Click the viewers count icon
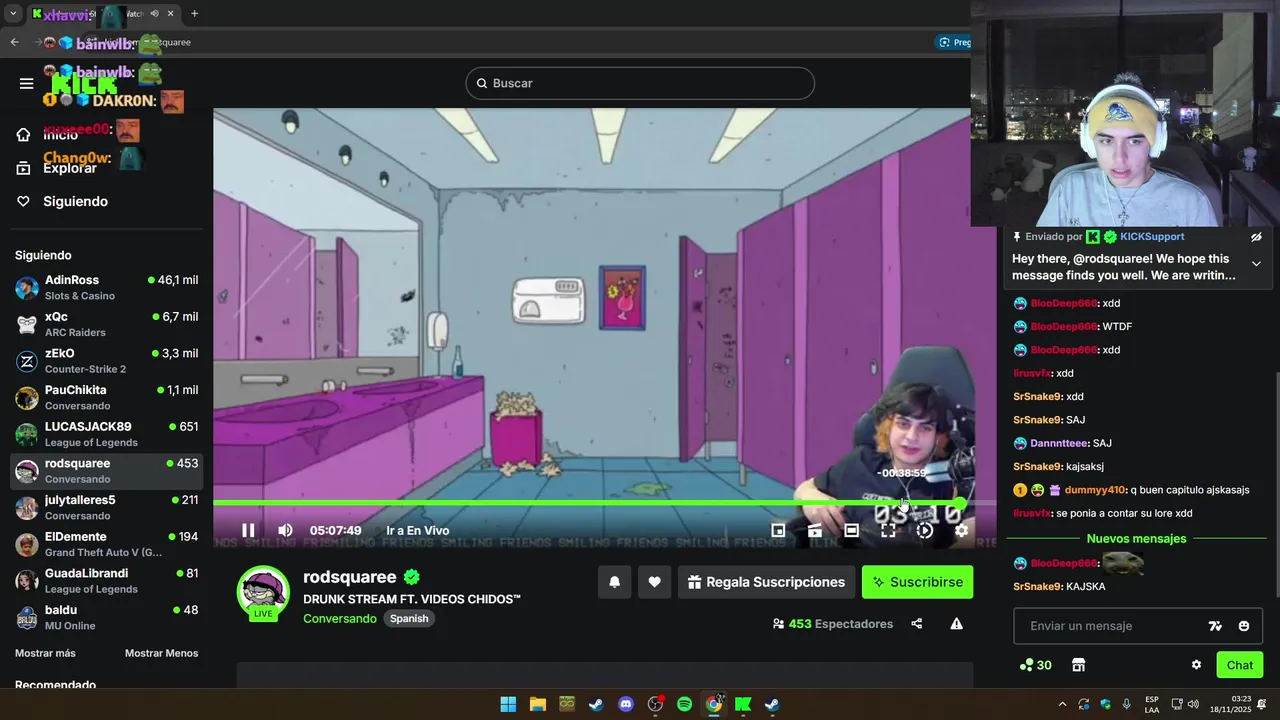 coord(778,624)
